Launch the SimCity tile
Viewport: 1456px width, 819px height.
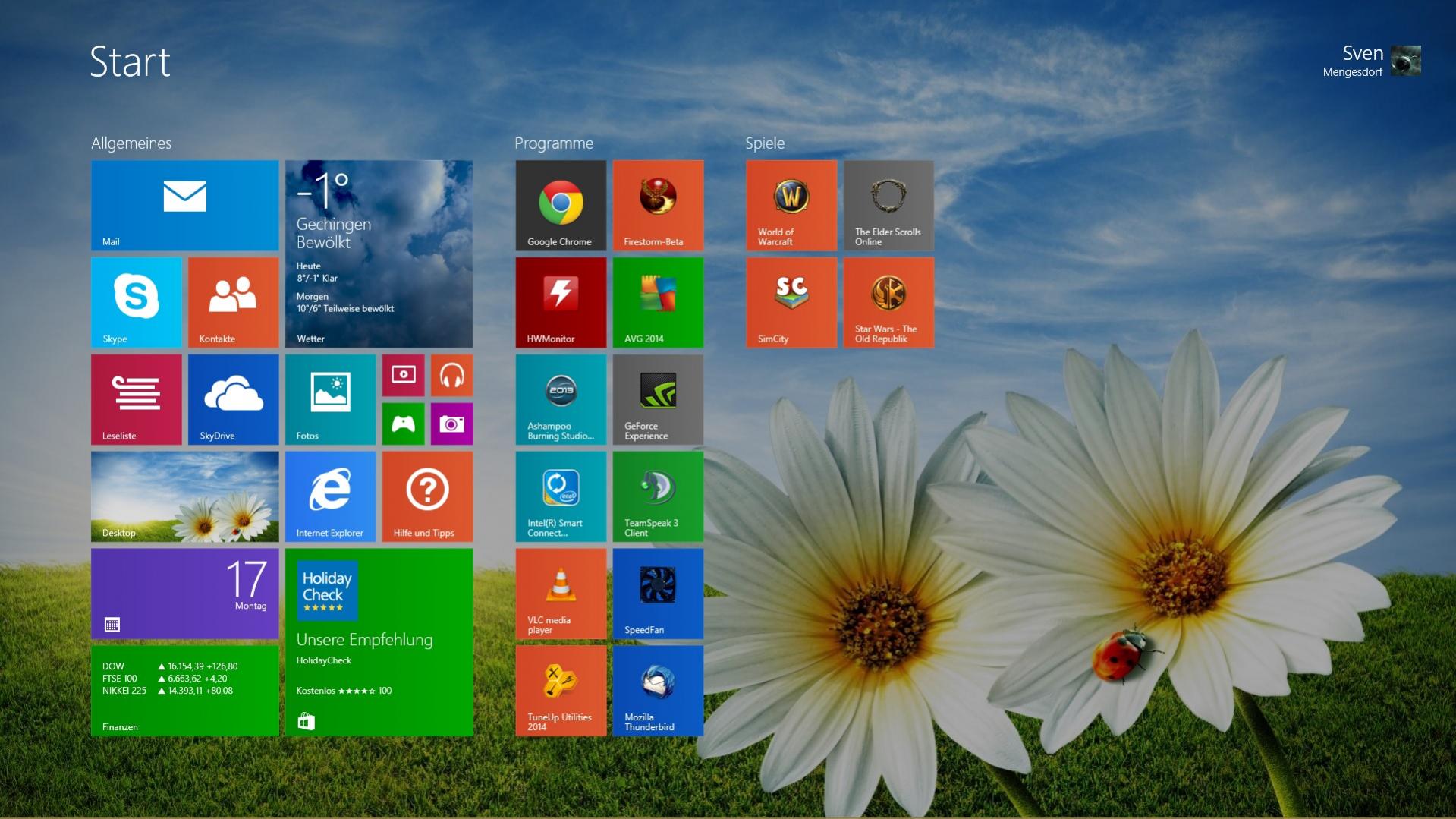(x=791, y=302)
